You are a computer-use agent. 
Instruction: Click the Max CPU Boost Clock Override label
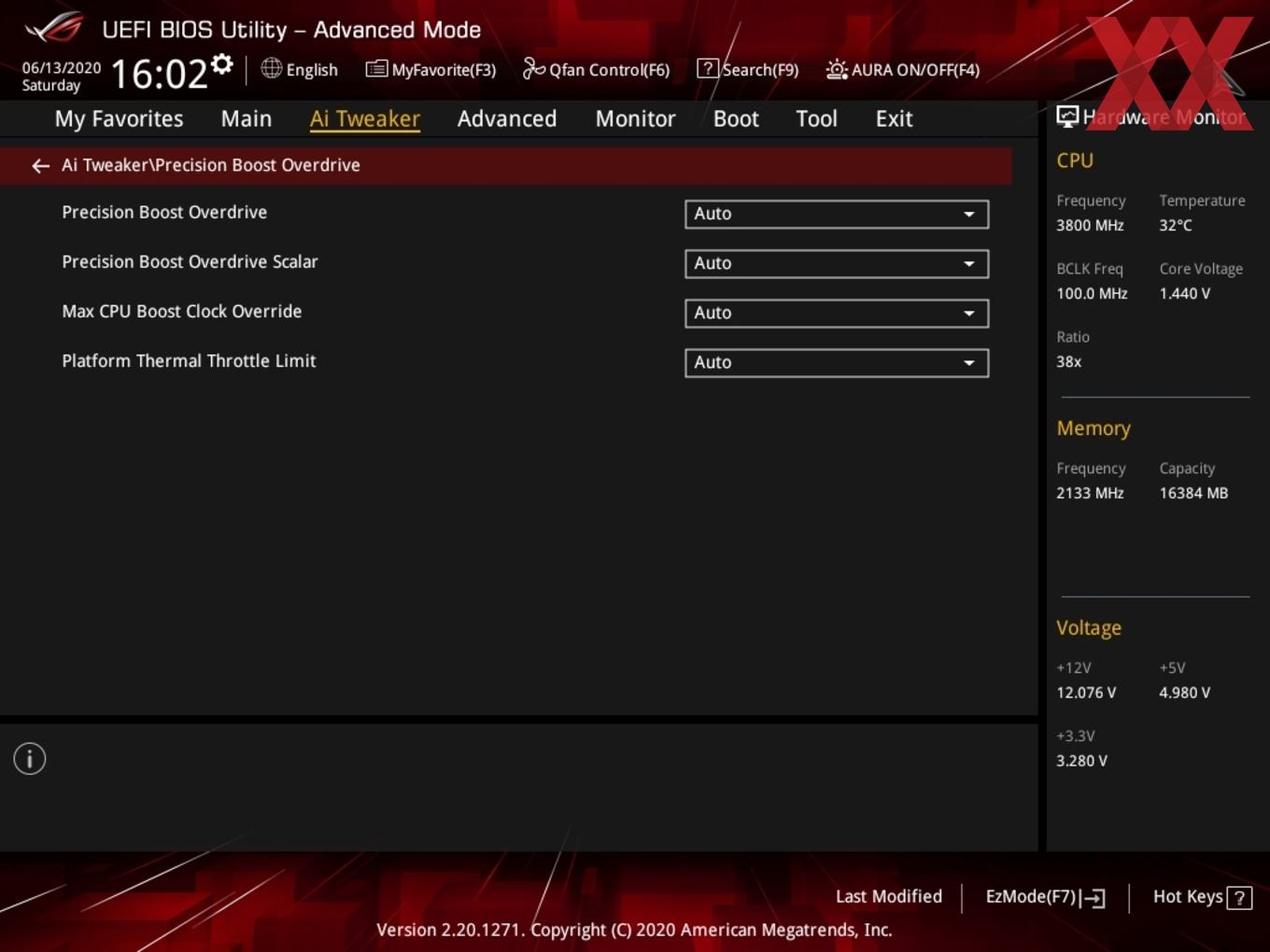pos(182,312)
